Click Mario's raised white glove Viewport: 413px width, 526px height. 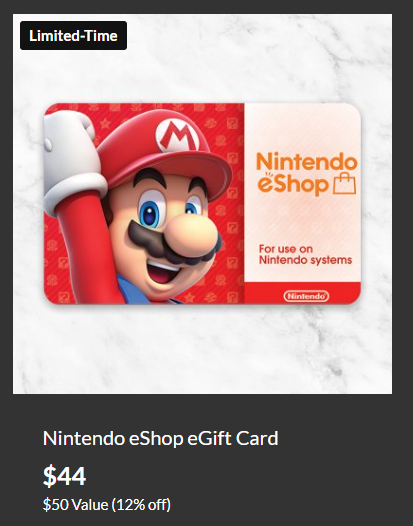(72, 157)
